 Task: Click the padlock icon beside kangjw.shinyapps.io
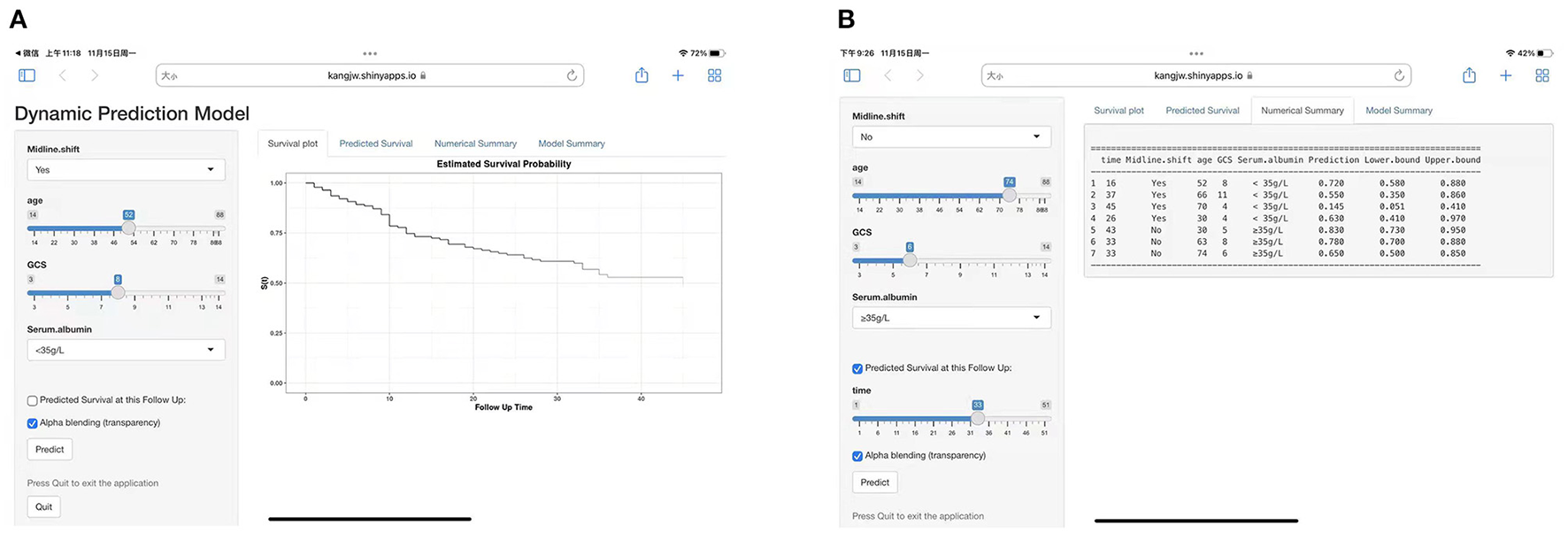pos(423,75)
